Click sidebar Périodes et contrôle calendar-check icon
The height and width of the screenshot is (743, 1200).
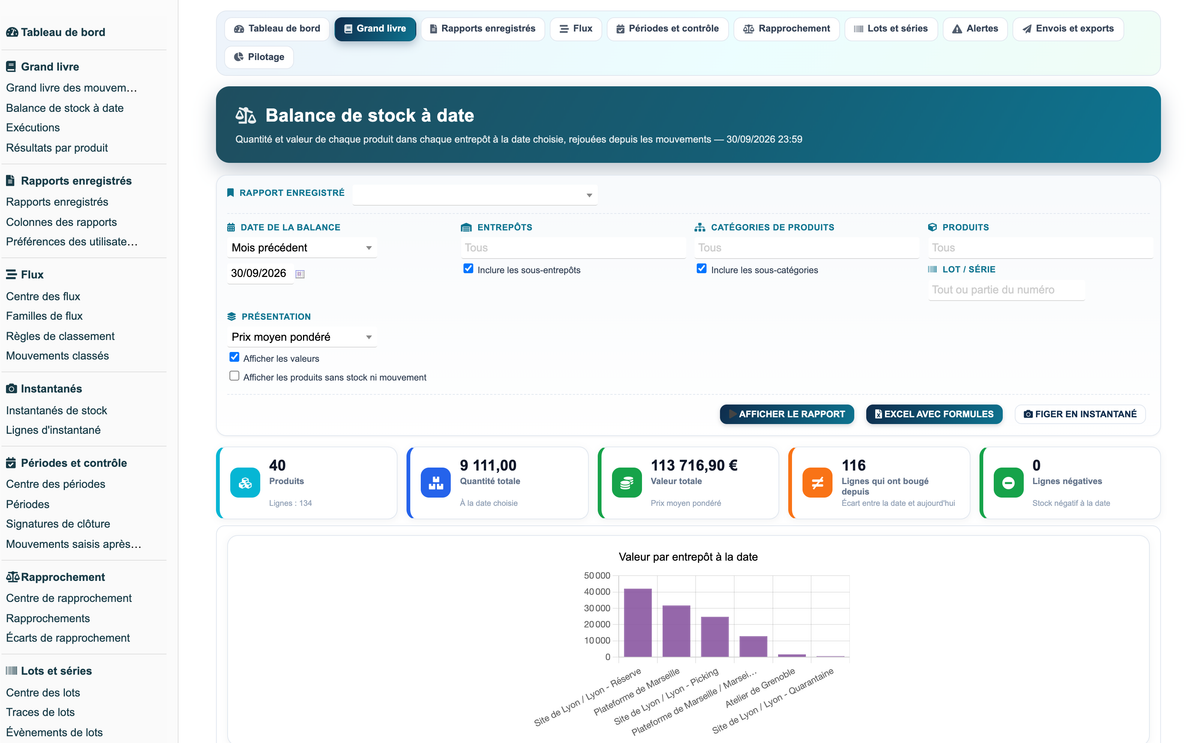[11, 464]
